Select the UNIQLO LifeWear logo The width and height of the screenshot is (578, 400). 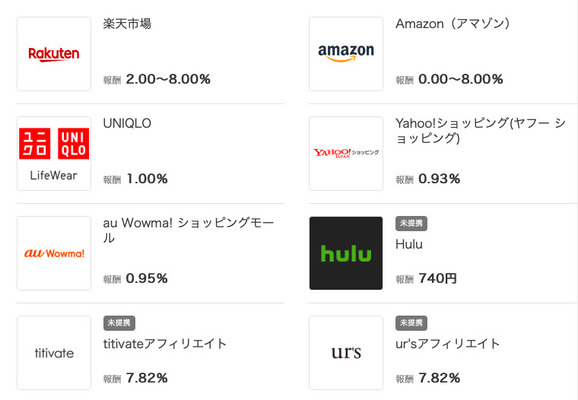click(x=54, y=153)
